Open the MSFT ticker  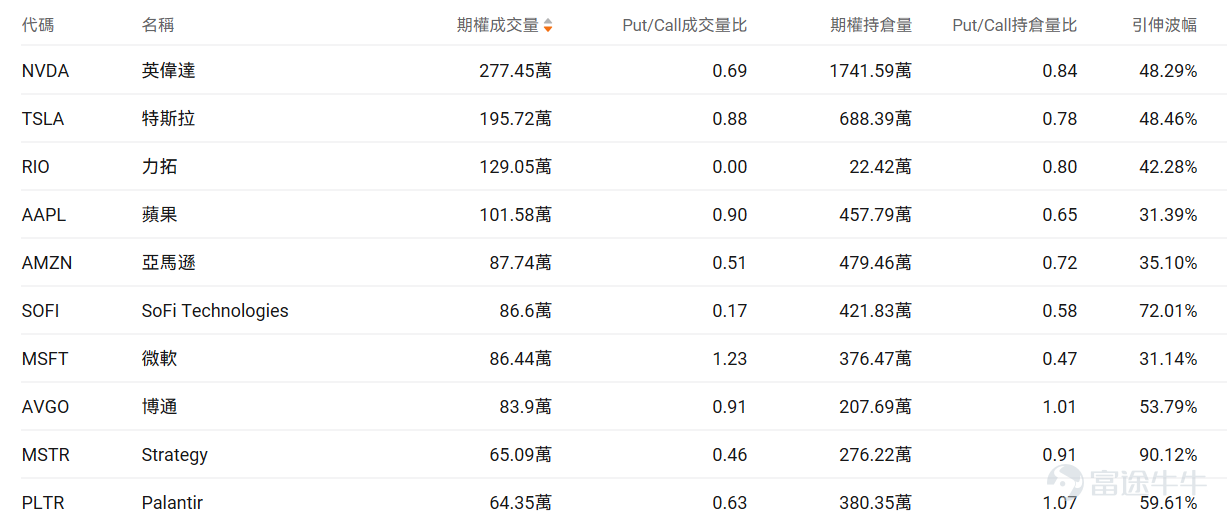click(x=45, y=359)
